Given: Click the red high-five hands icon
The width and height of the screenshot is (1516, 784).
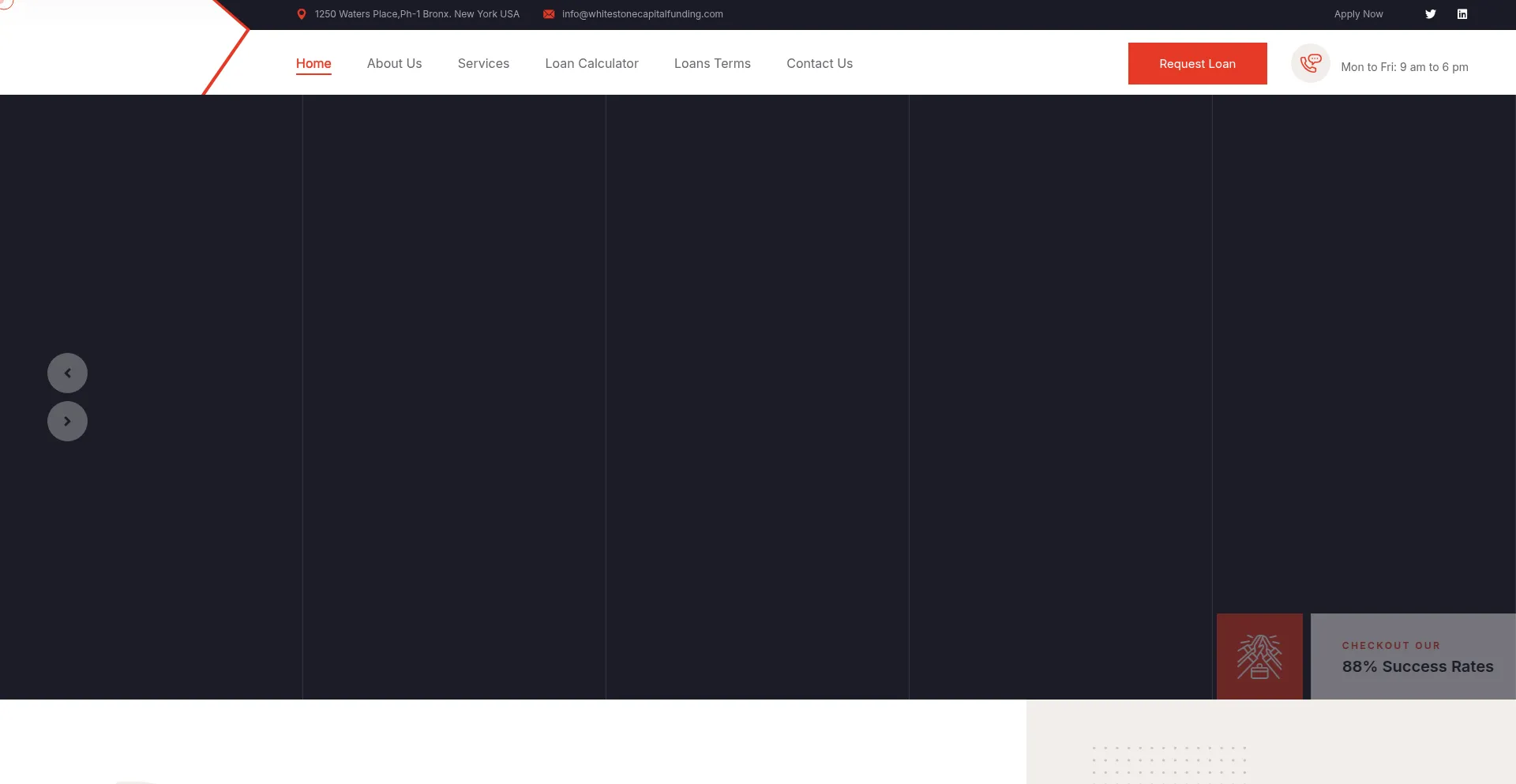Looking at the screenshot, I should (x=1259, y=656).
